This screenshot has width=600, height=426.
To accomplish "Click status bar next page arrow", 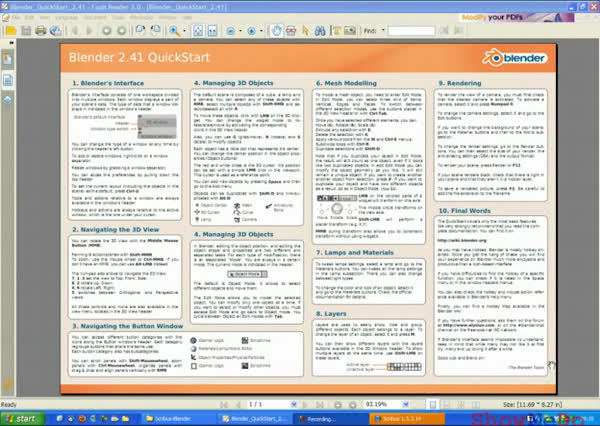I will pyautogui.click(x=305, y=405).
